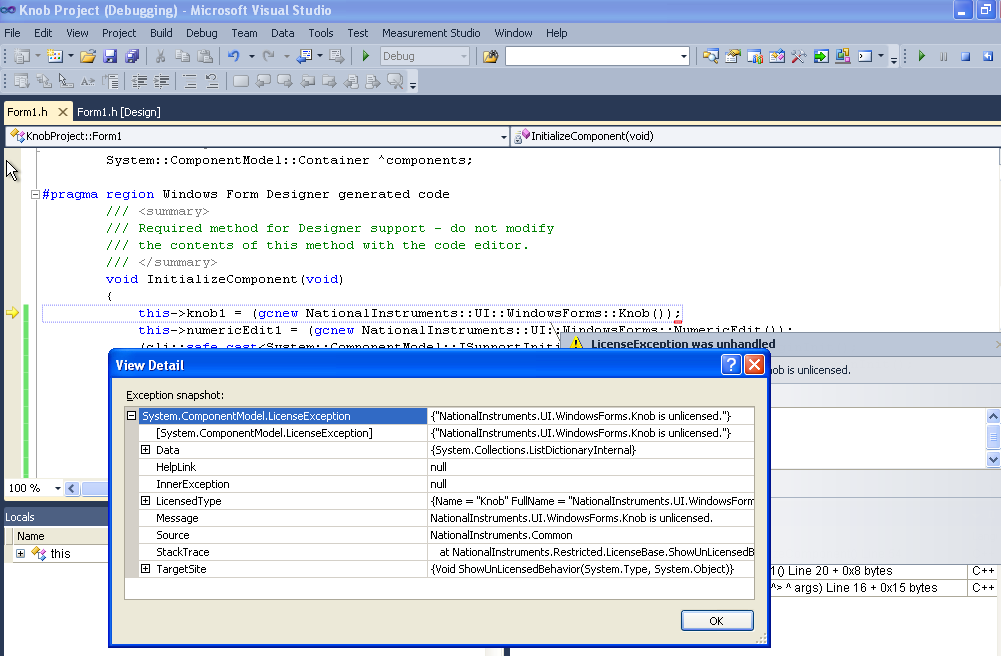Viewport: 1001px width, 656px height.
Task: Expand the LicensedType row
Action: 146,501
